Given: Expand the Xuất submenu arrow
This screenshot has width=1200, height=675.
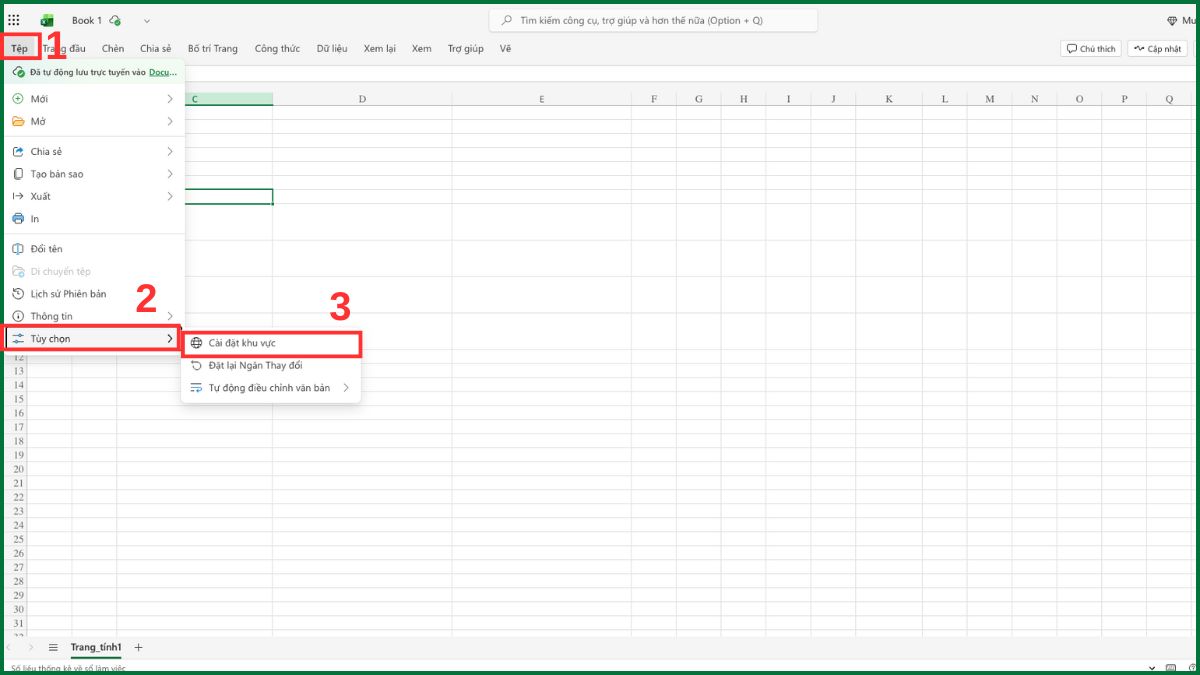Looking at the screenshot, I should pyautogui.click(x=170, y=196).
